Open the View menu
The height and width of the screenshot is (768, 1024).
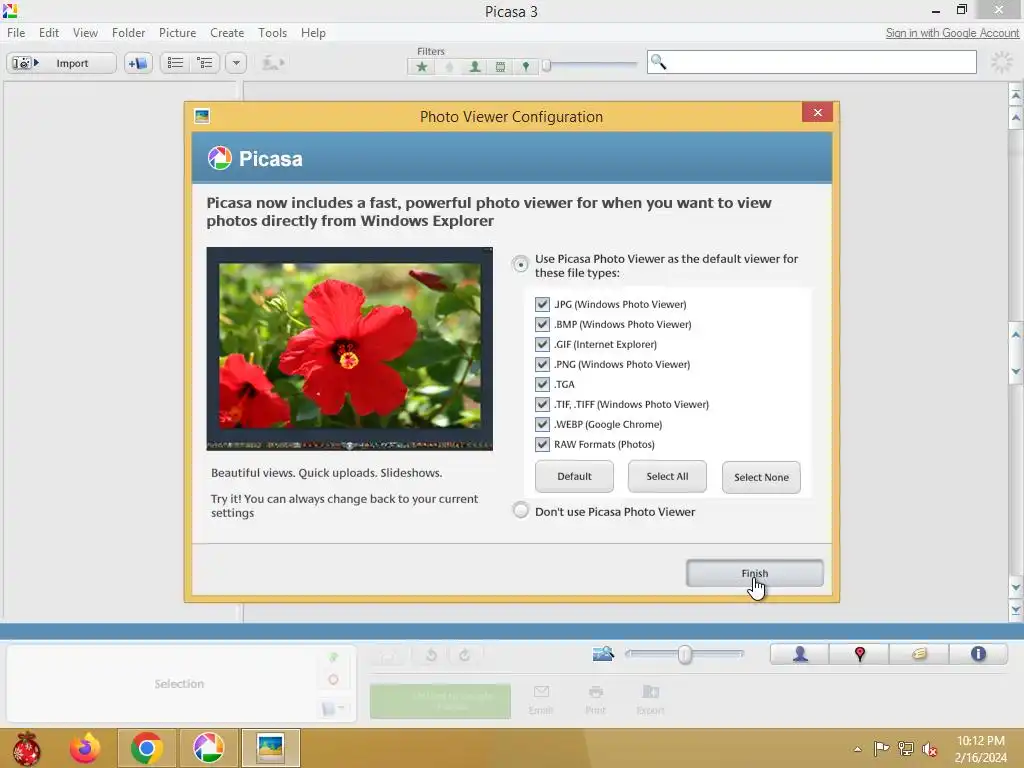(x=86, y=33)
